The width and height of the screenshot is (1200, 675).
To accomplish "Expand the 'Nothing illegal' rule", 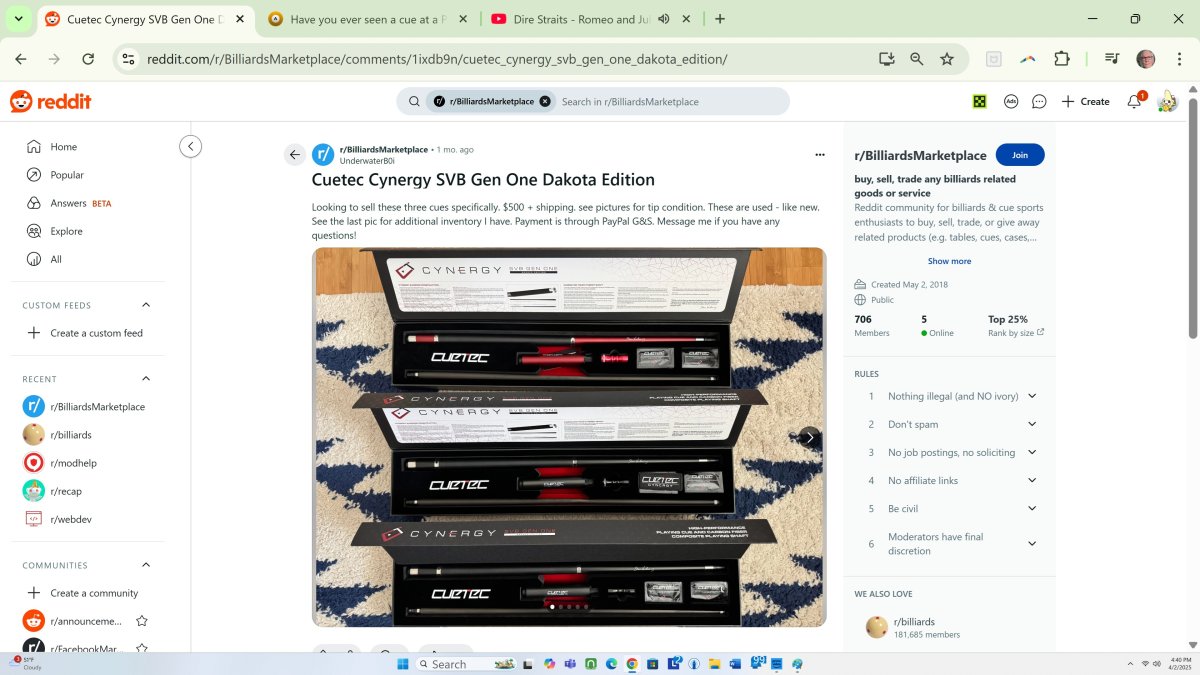I will [1032, 396].
